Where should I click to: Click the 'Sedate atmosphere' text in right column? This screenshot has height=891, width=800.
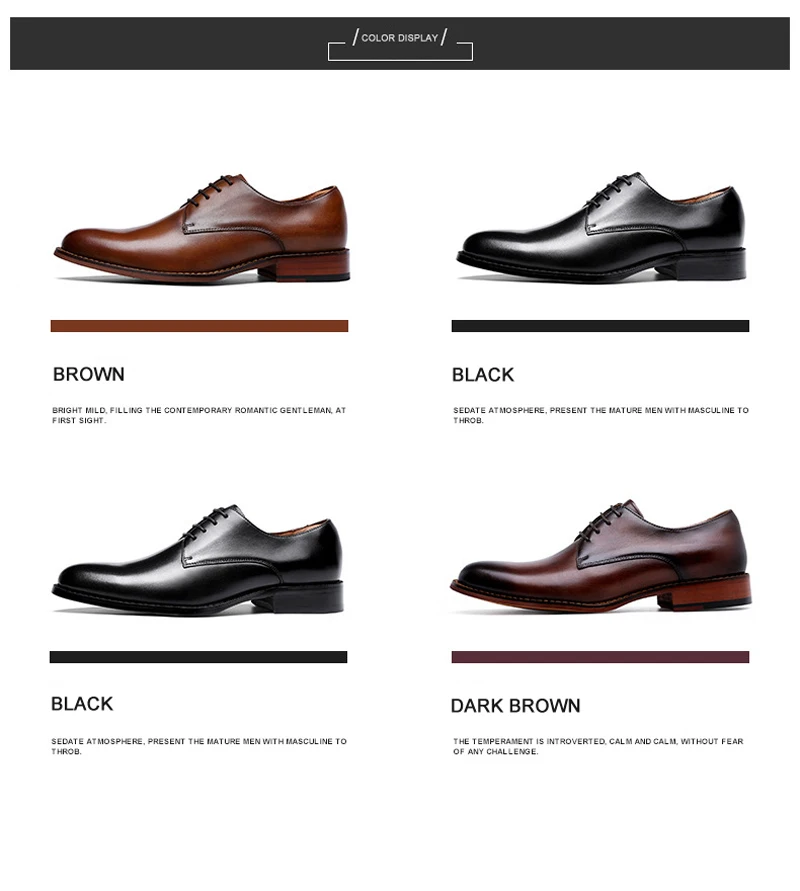(x=601, y=415)
